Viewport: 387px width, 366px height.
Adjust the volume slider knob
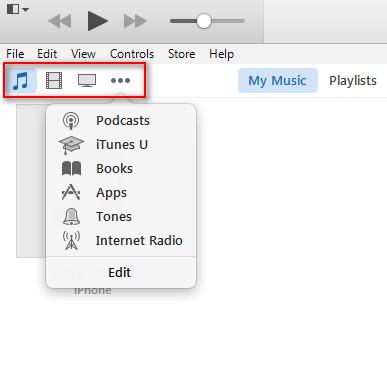tap(204, 21)
